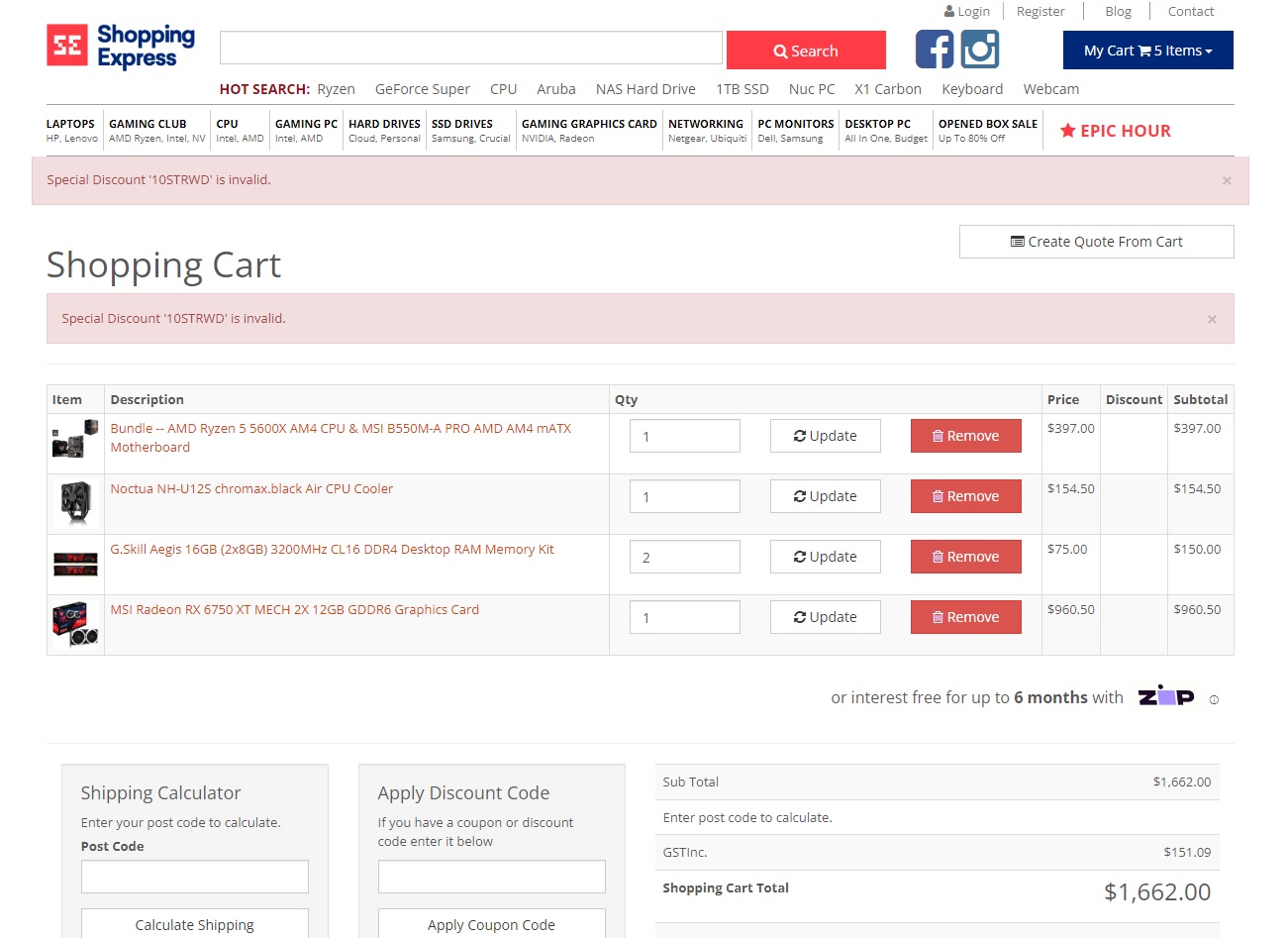This screenshot has height=938, width=1288.
Task: Open the HARD DRIVES category menu
Action: 384,130
